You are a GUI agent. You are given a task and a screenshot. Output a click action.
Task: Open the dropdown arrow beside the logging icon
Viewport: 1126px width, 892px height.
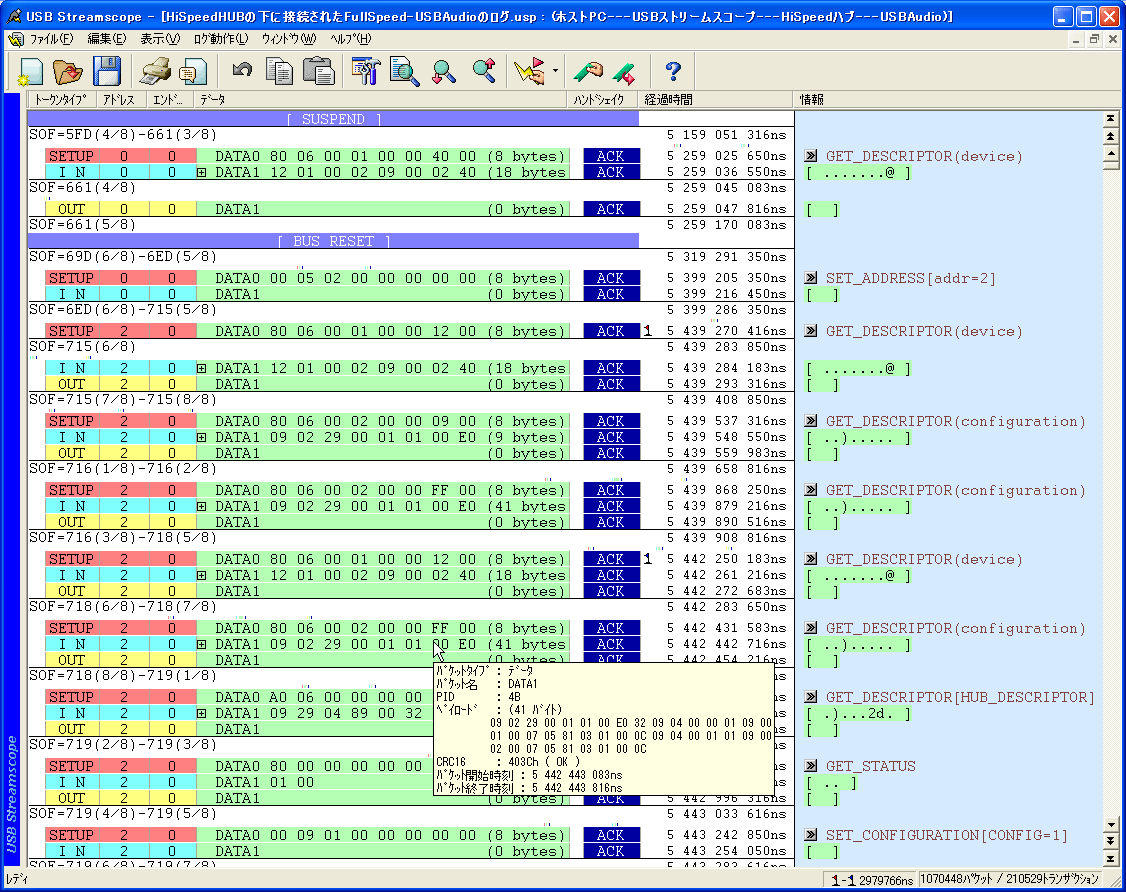[555, 71]
